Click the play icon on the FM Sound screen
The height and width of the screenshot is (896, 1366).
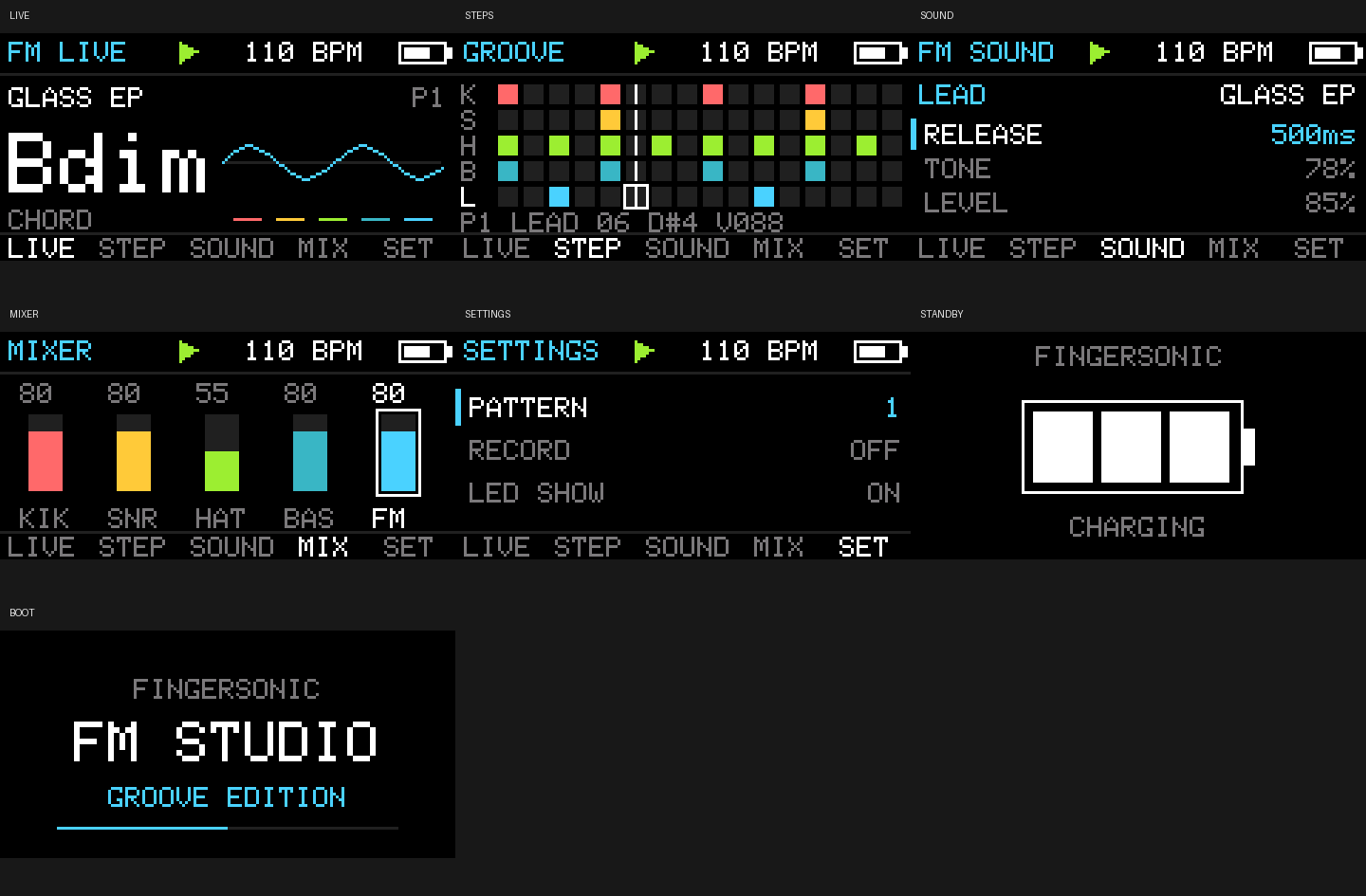(x=1099, y=52)
